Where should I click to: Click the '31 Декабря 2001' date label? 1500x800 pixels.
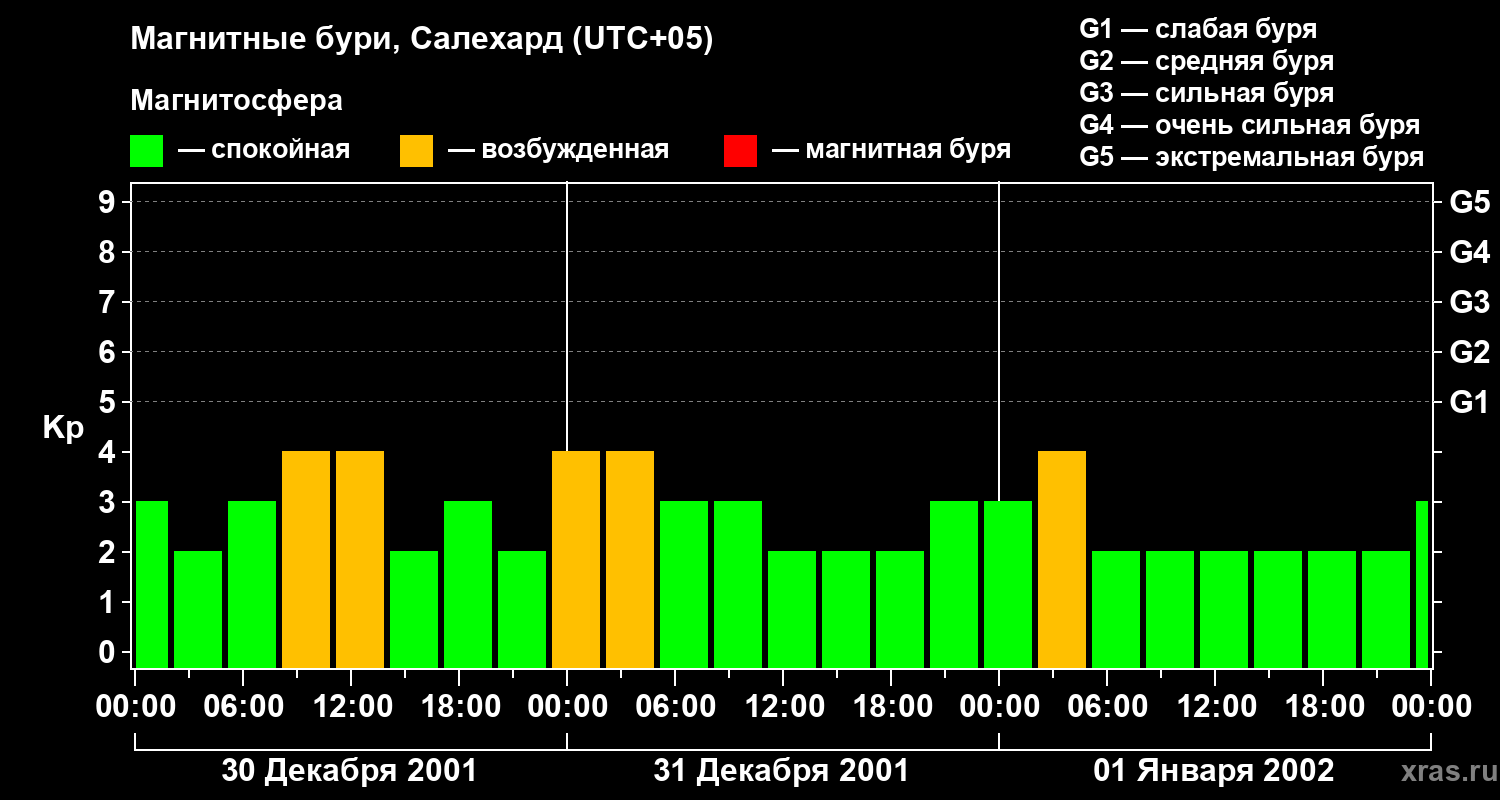(781, 771)
